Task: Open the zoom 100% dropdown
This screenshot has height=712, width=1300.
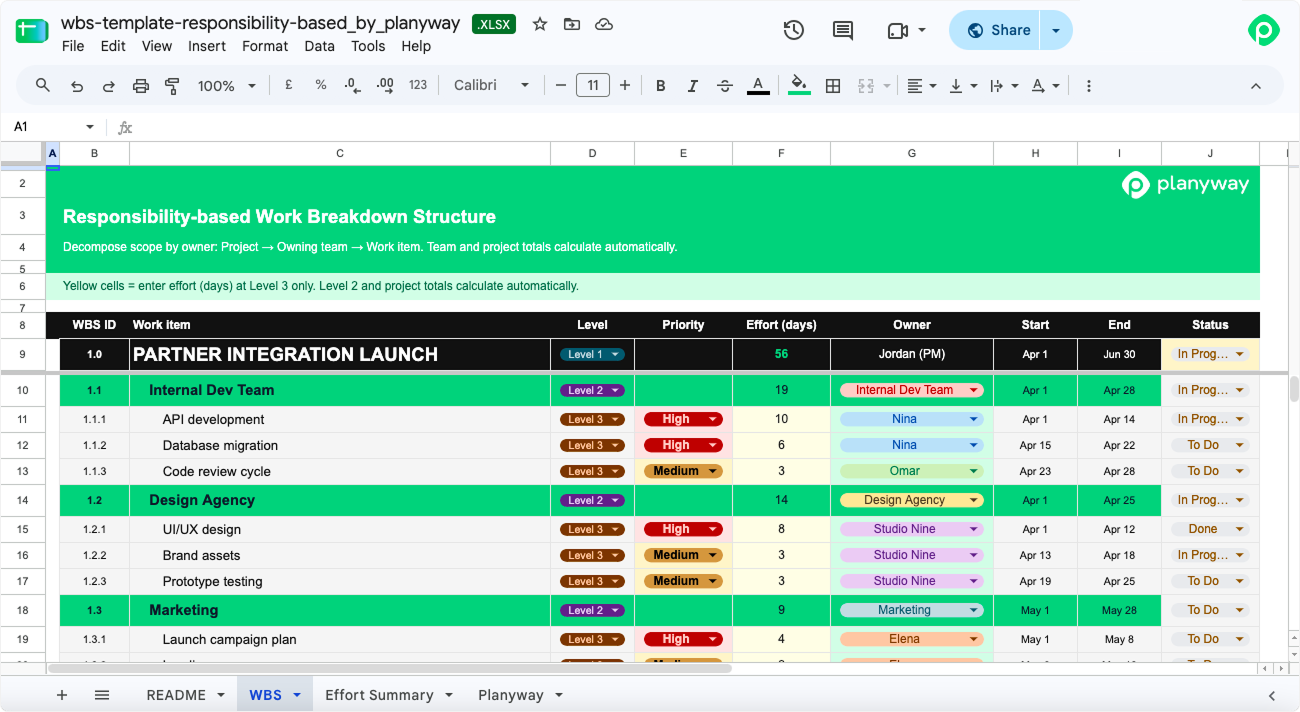Action: tap(227, 86)
